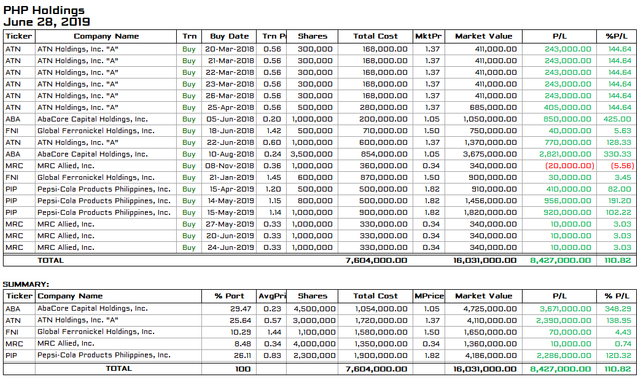Select buy date '05-Jun-2018' cell

coord(229,119)
